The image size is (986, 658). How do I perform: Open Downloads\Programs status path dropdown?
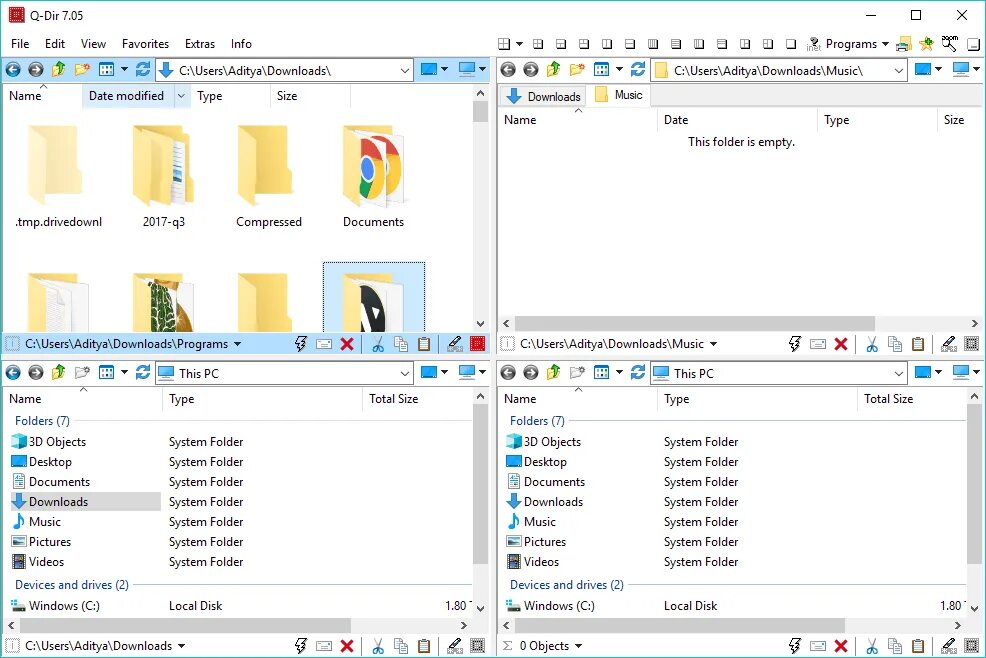click(x=237, y=344)
